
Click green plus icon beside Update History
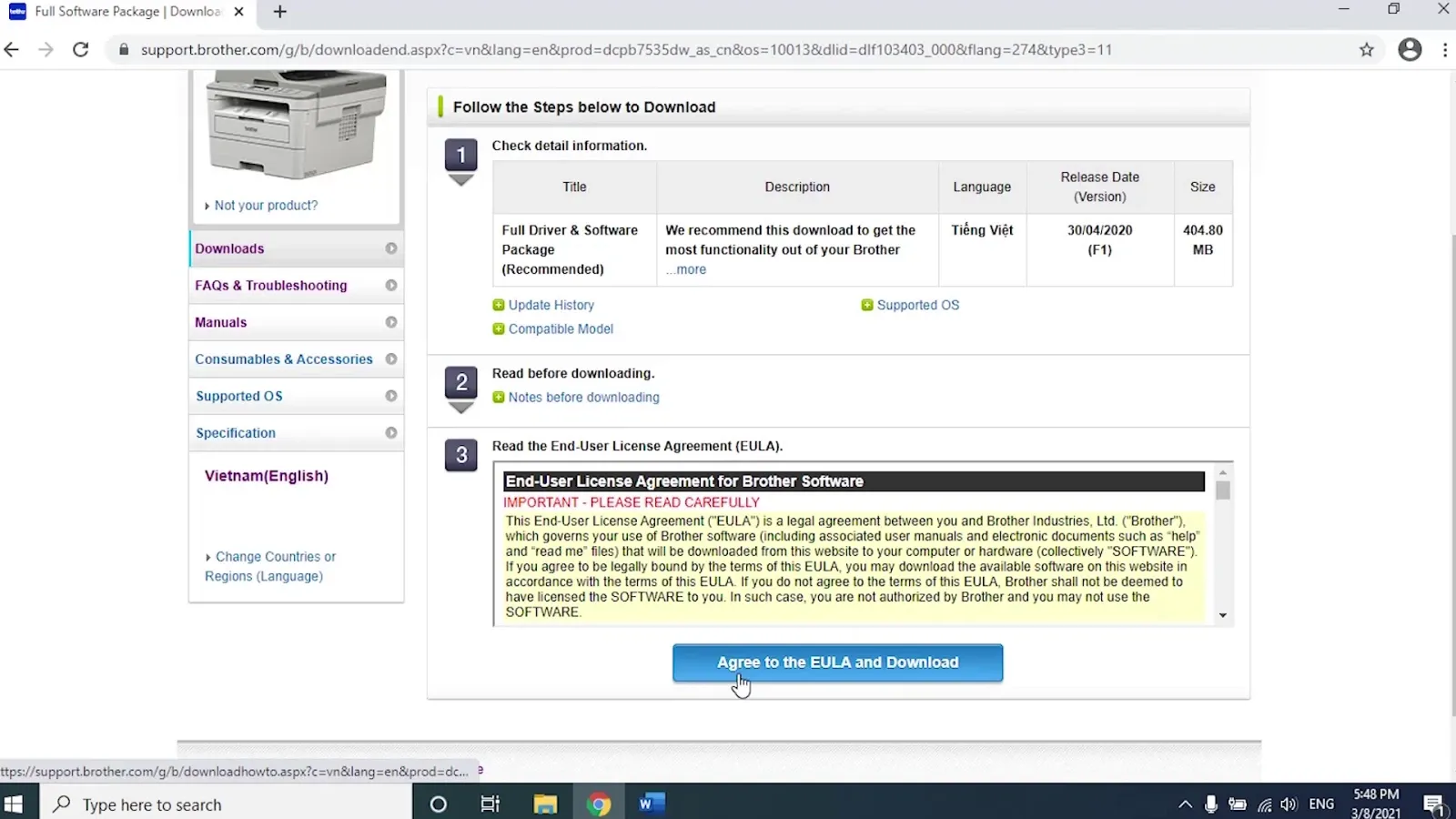coord(499,305)
